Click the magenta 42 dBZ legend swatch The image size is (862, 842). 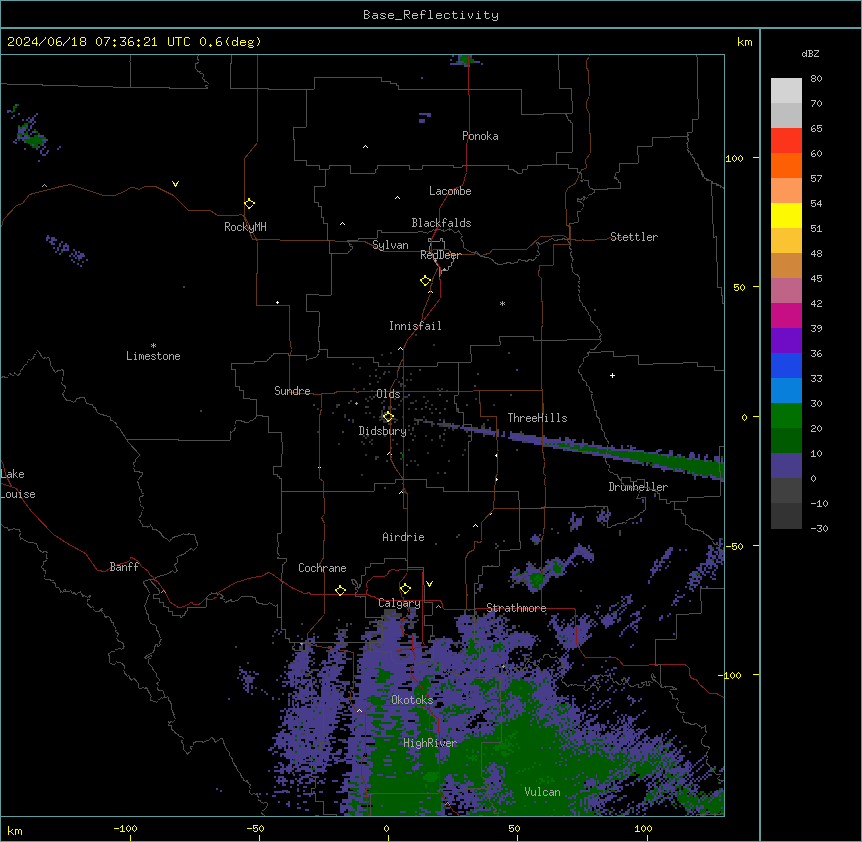point(786,315)
